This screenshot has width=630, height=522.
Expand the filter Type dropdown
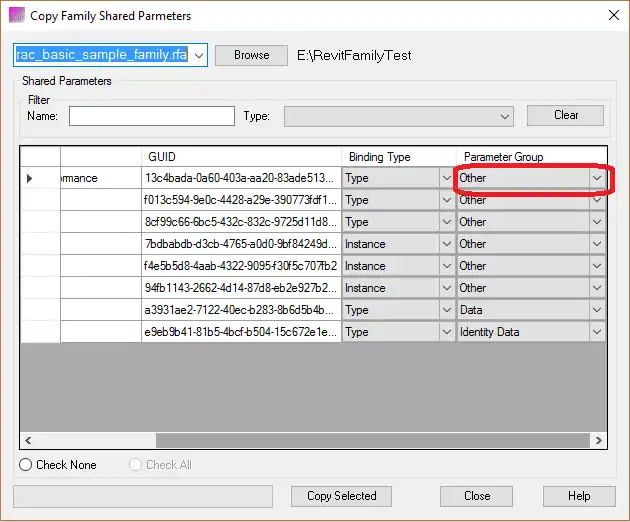pos(506,117)
